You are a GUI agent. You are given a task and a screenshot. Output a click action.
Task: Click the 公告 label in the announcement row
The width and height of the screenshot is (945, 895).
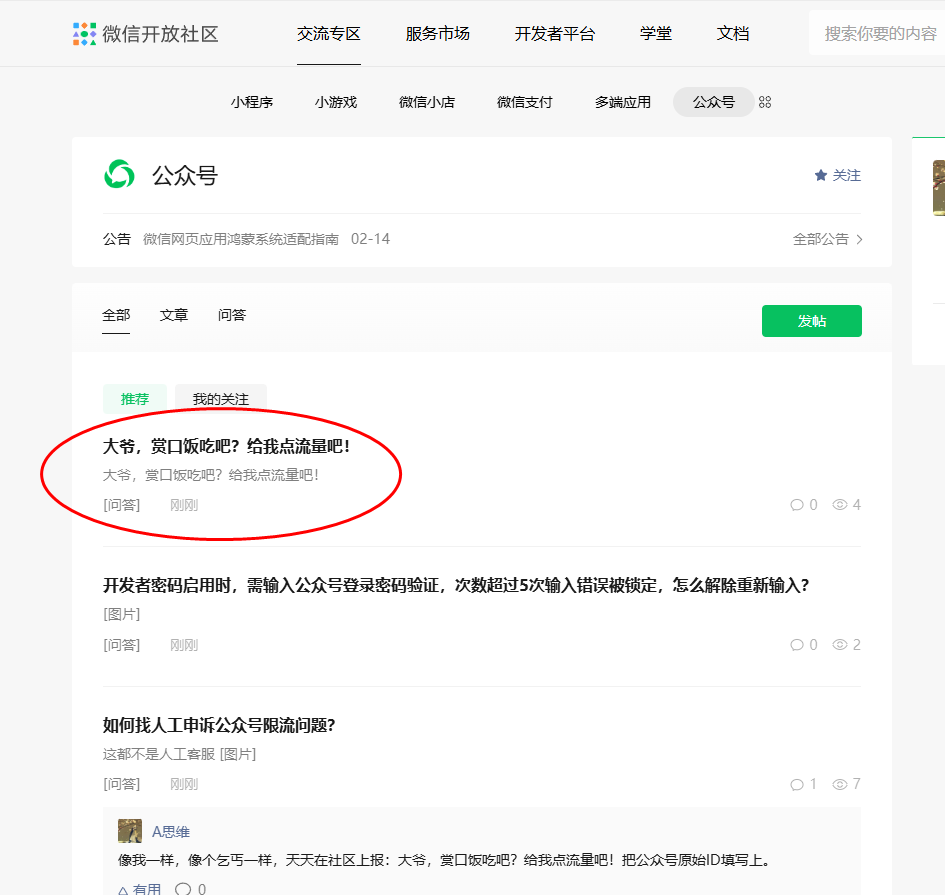click(117, 239)
